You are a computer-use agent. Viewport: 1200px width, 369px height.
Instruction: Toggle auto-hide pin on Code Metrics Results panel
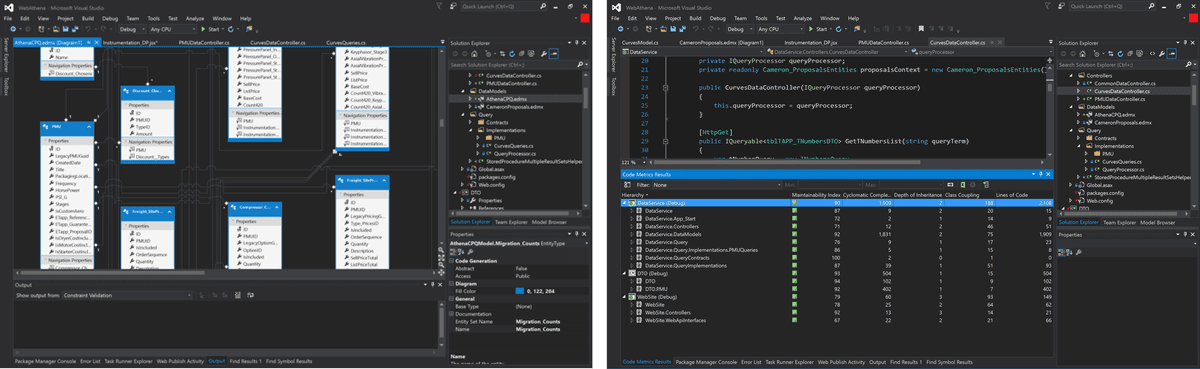1040,174
